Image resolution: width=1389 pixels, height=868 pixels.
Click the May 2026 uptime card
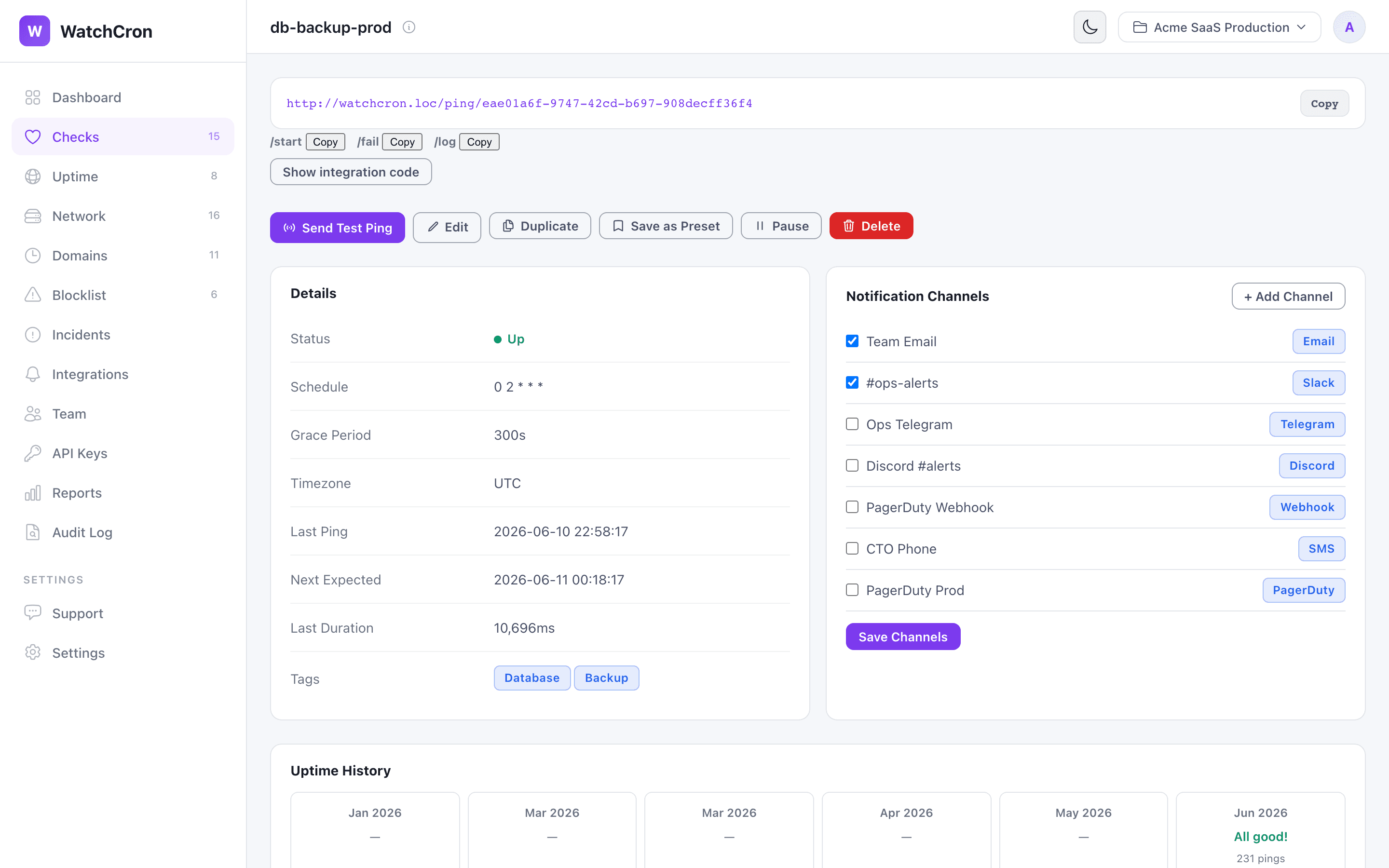pos(1083,831)
